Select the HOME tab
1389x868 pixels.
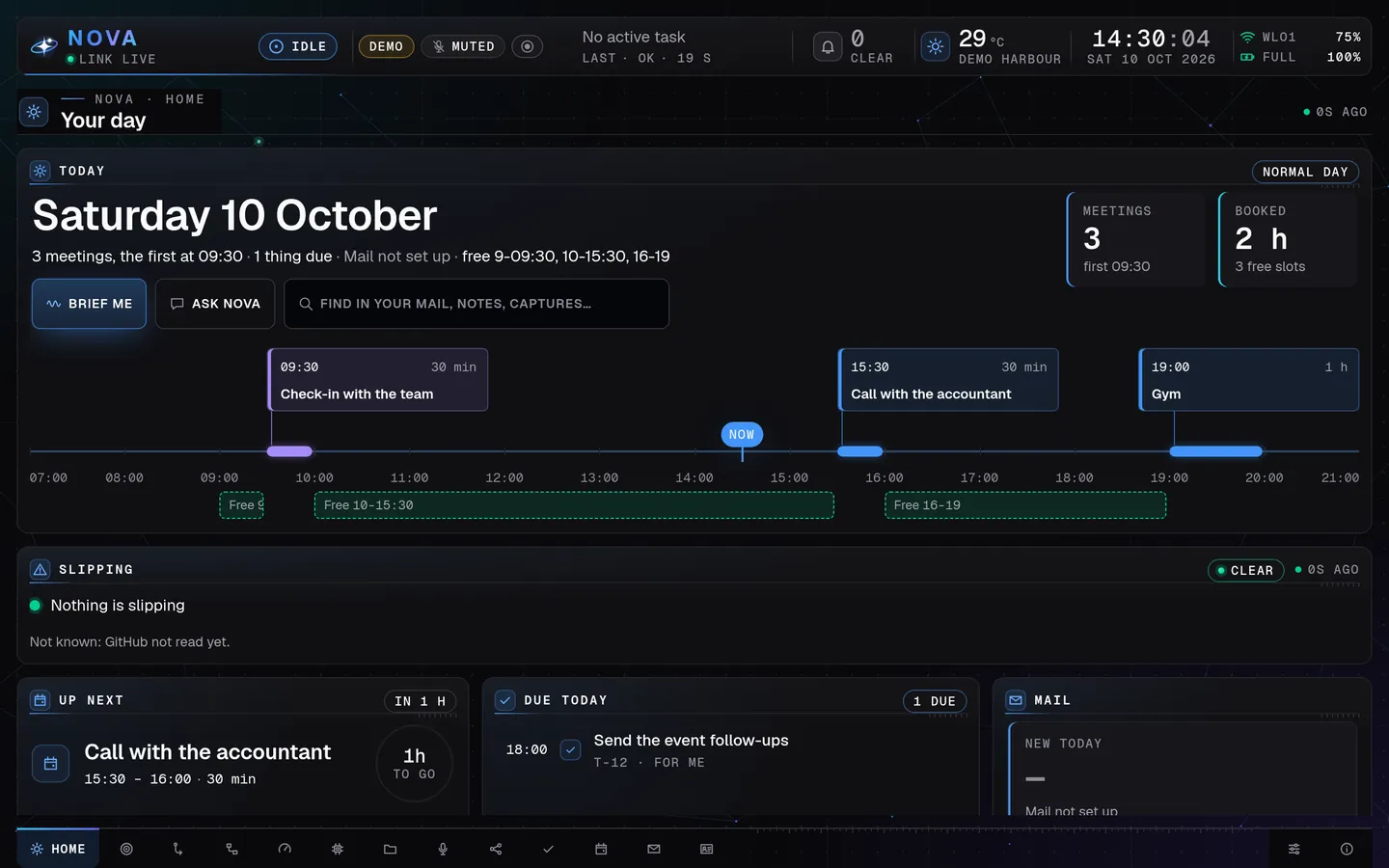click(58, 849)
